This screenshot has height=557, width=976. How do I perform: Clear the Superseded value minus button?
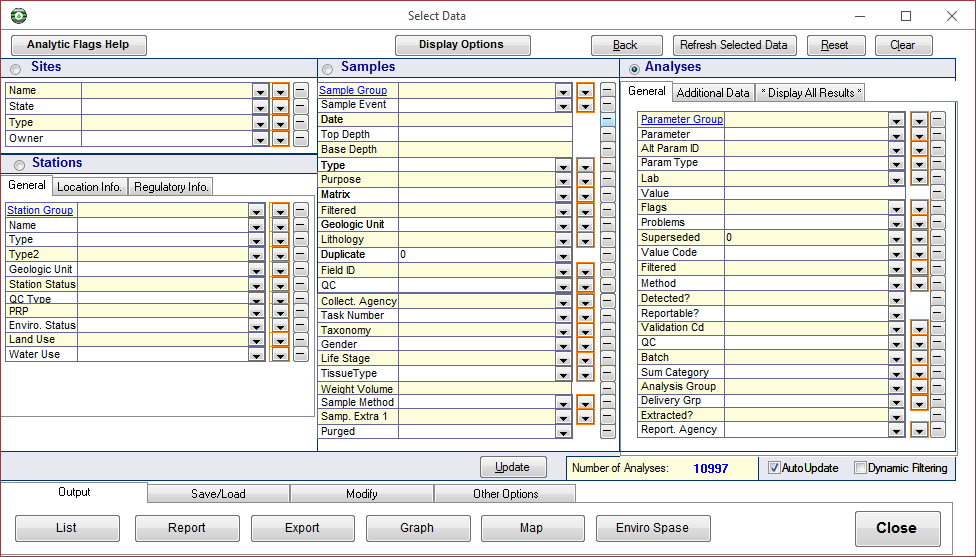click(x=937, y=237)
